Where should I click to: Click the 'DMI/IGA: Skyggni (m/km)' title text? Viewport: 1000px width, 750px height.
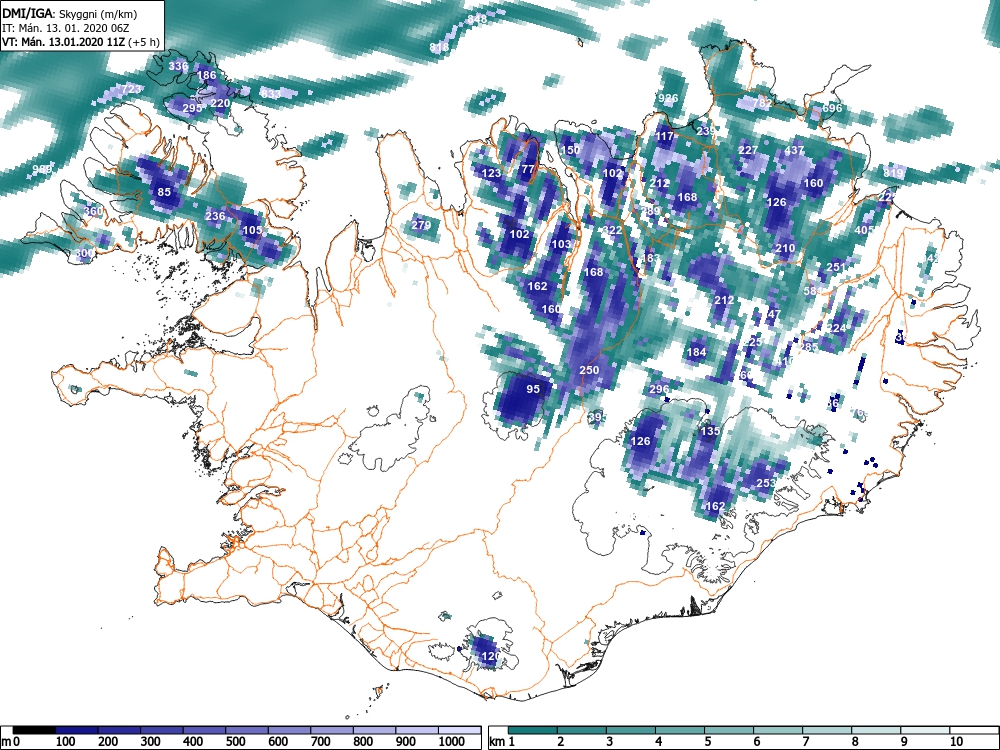tap(70, 13)
